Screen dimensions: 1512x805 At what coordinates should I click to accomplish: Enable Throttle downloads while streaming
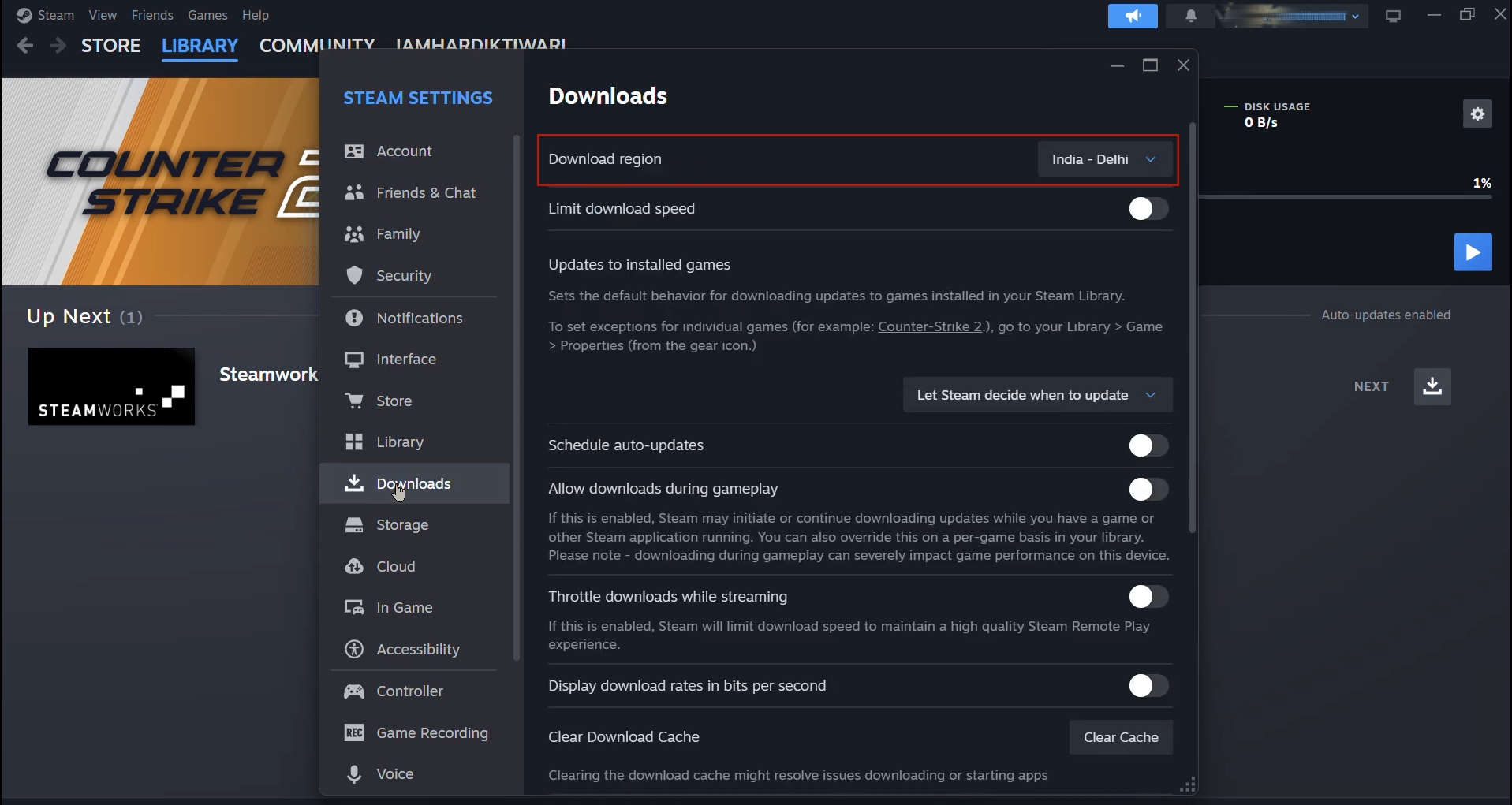click(x=1147, y=596)
